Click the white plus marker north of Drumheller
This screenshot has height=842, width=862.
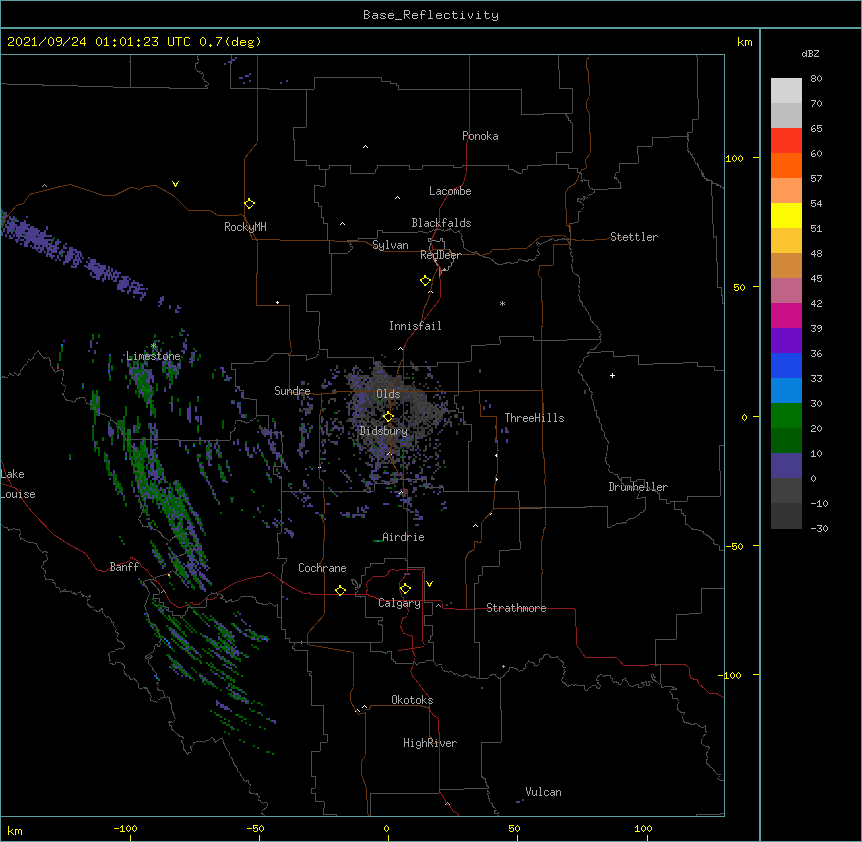coord(612,375)
